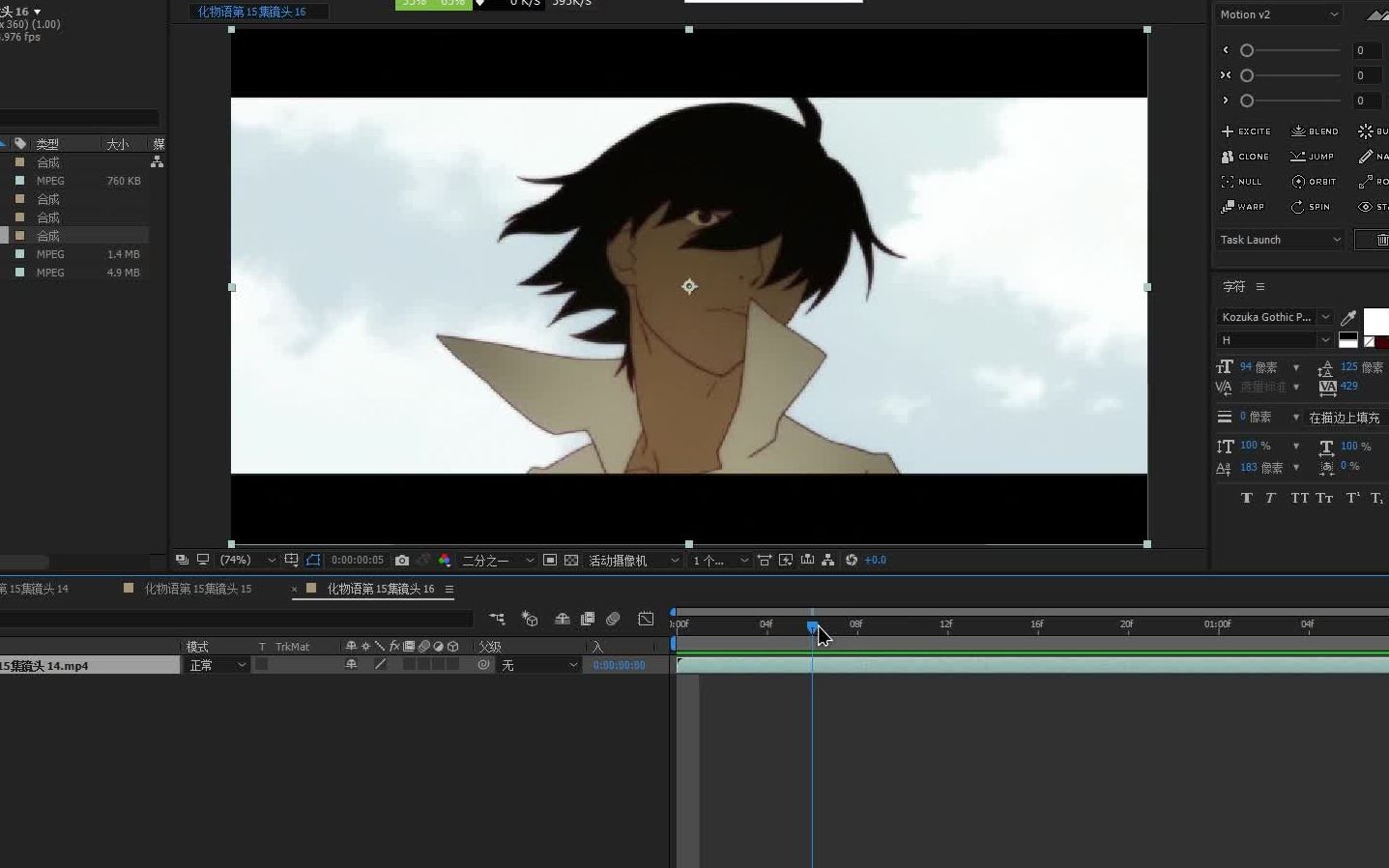Toggle frame blending for timeline layers
The image size is (1389, 868).
pyautogui.click(x=587, y=619)
